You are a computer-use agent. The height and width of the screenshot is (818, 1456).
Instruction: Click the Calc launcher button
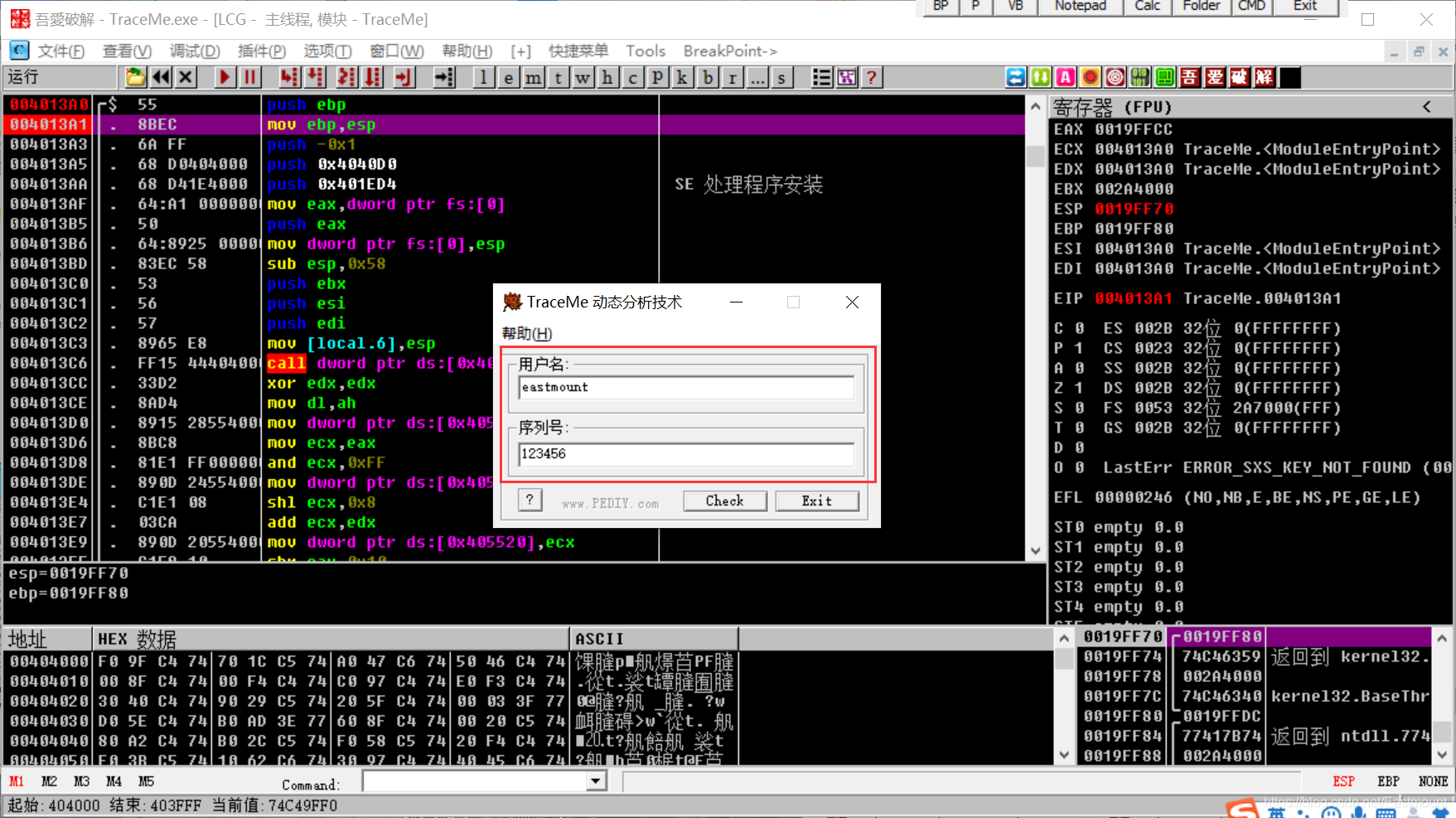point(1147,7)
